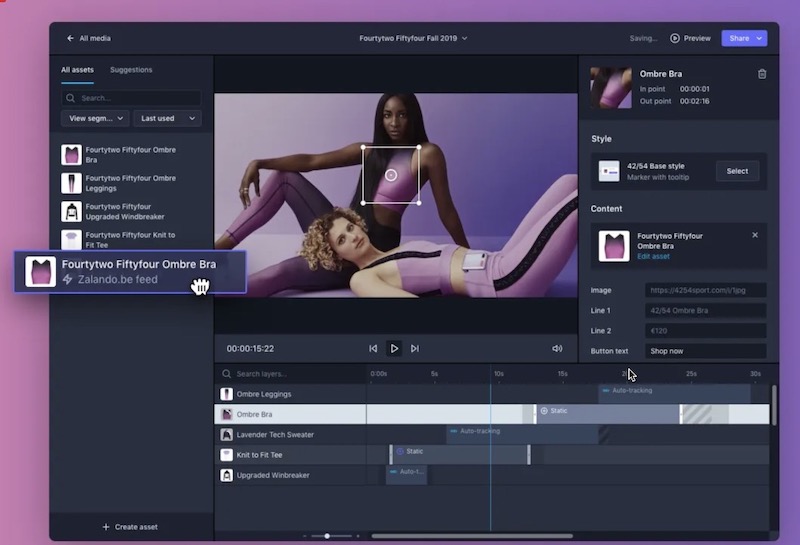Open the Last used sort dropdown
800x545 pixels.
(x=167, y=118)
